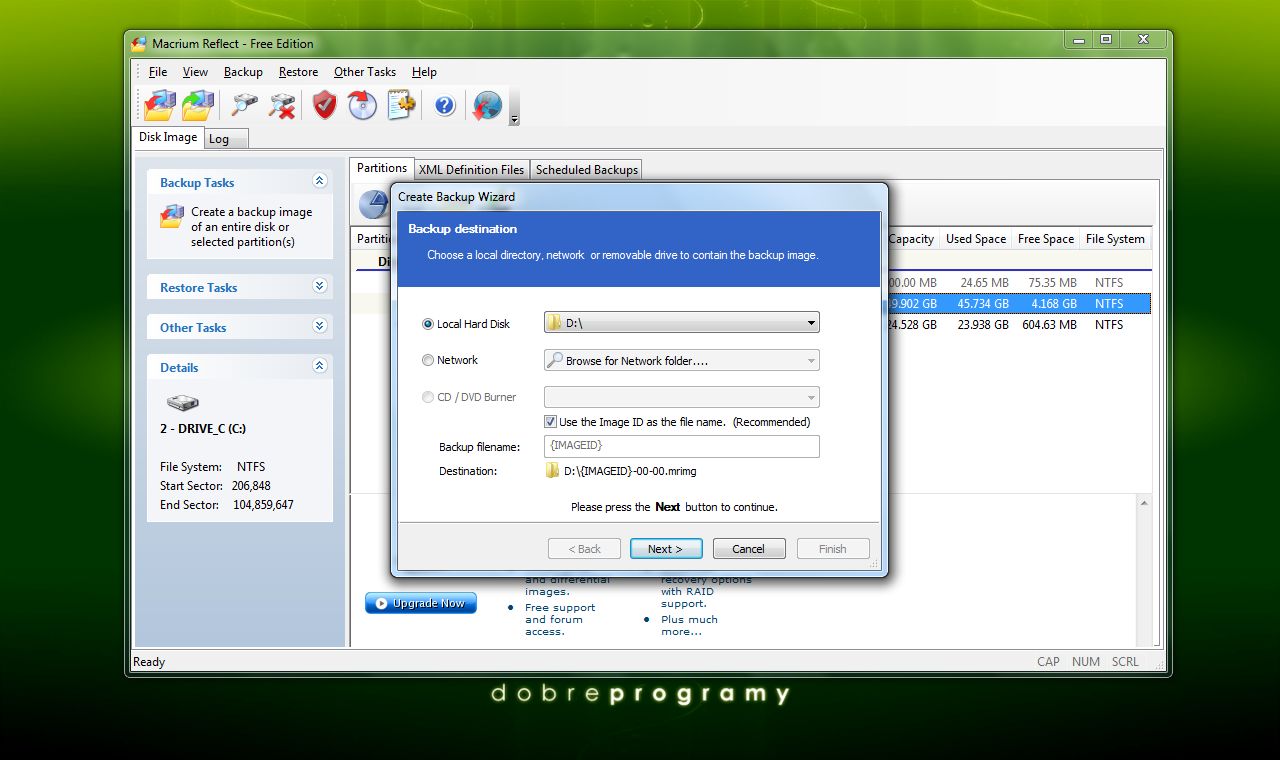Select the CD / DVD Burner radio button

click(x=428, y=397)
